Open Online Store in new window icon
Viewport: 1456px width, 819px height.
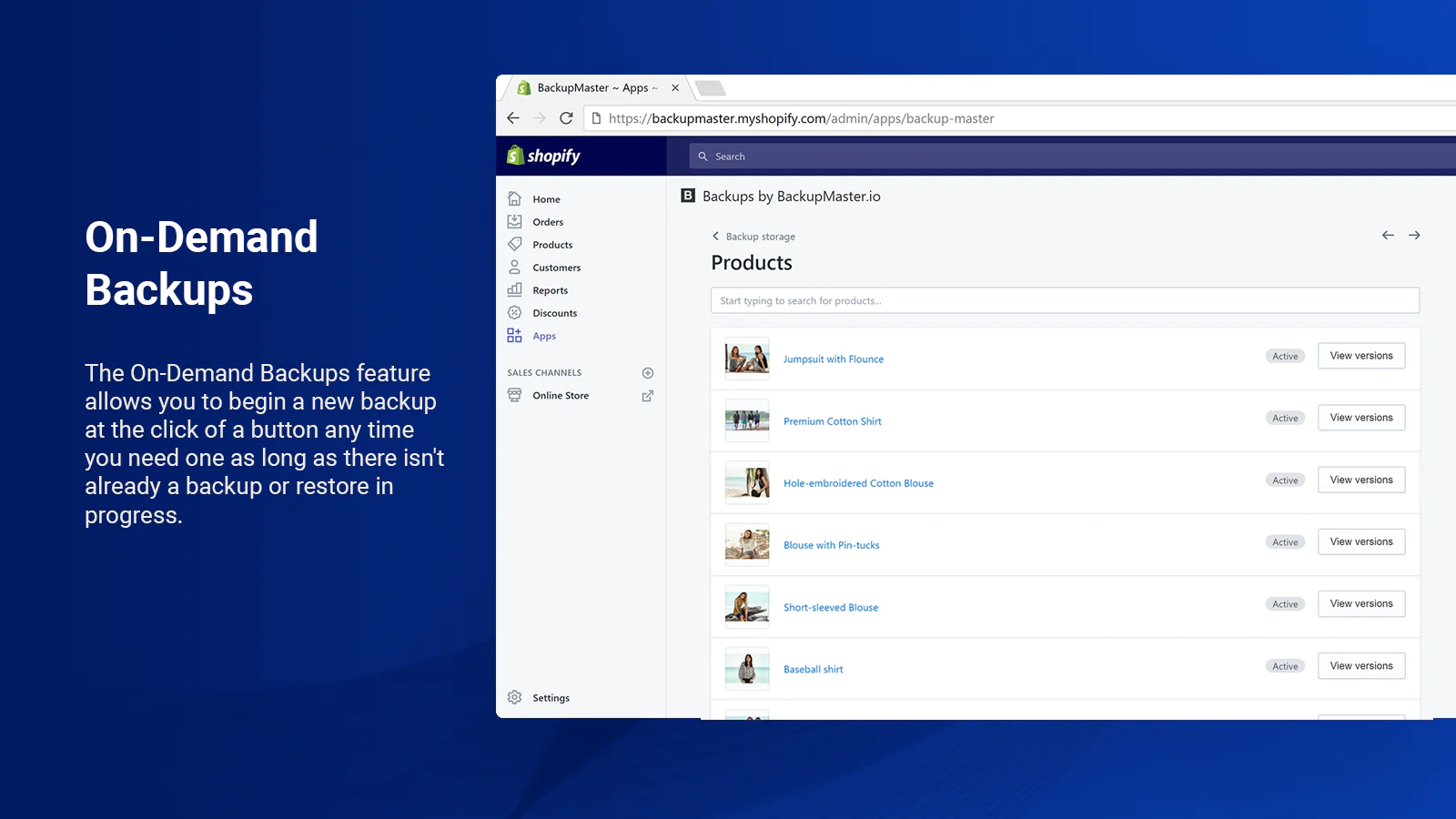[648, 396]
